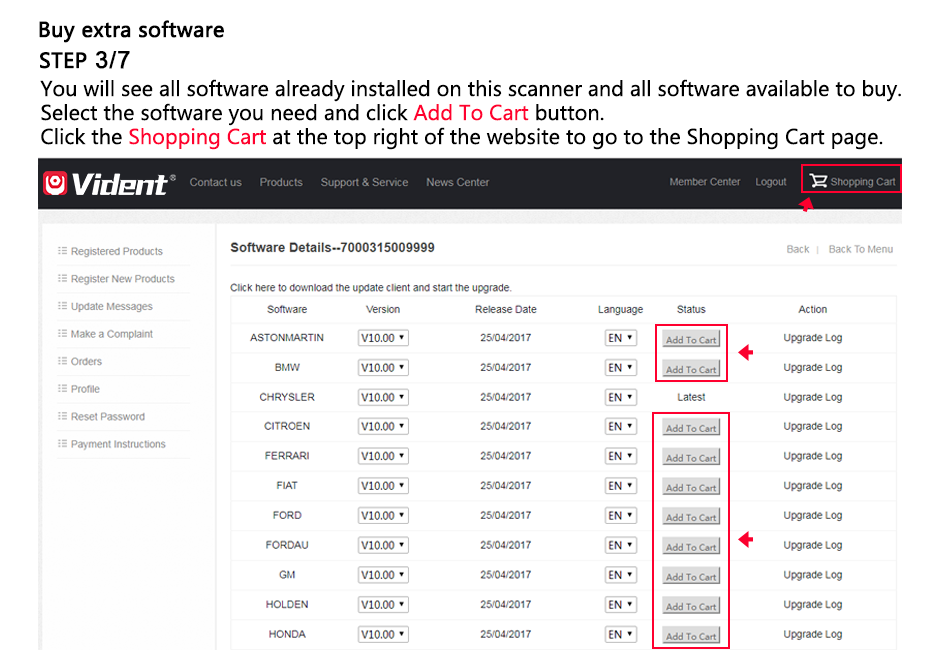The height and width of the screenshot is (650, 950).
Task: Click the Software Details serial heading
Action: 332,247
